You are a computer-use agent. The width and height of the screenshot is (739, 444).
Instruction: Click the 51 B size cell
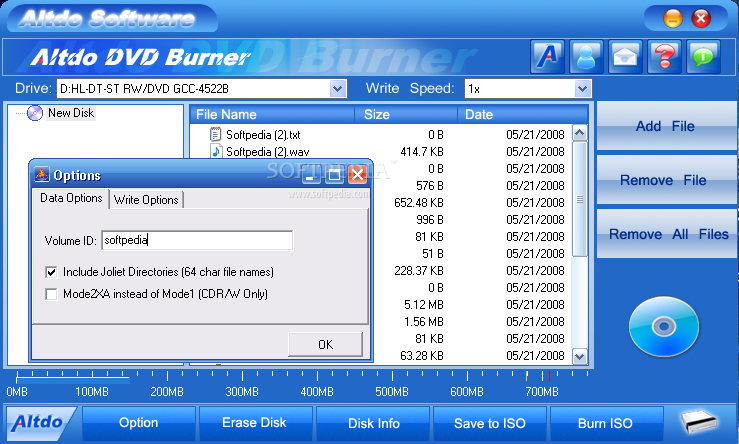click(433, 254)
